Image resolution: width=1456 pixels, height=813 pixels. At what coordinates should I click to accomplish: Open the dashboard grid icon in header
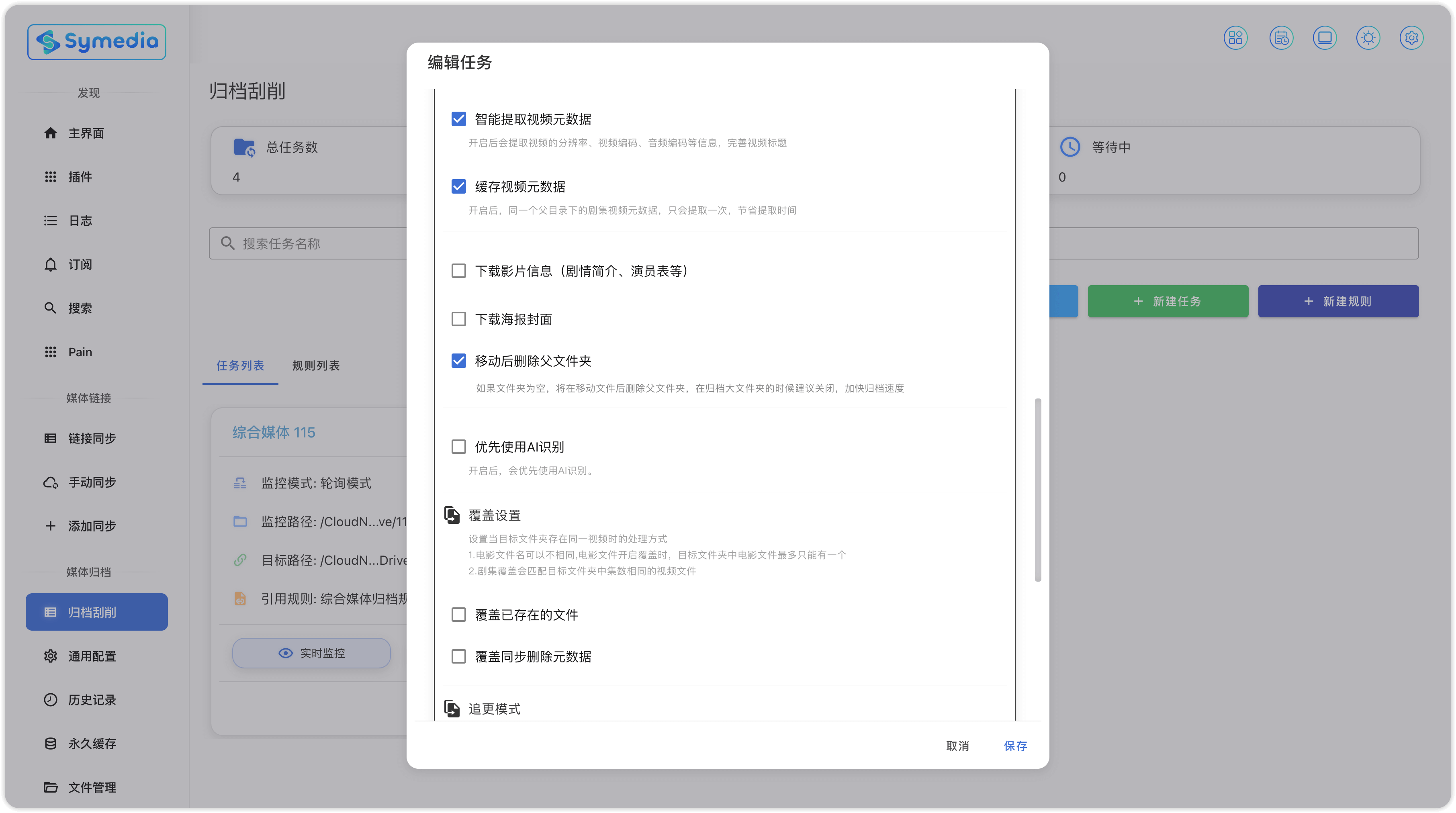[1235, 38]
